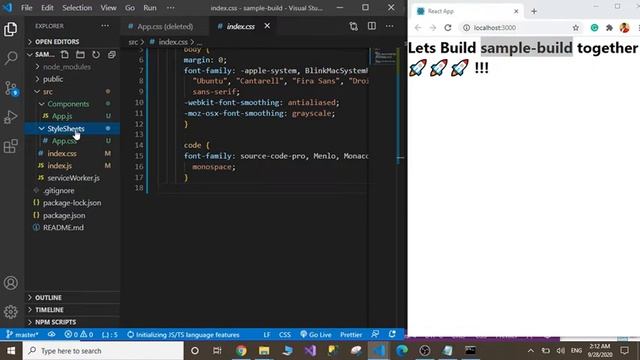Open the Go menu
640x360 pixels.
(130, 8)
